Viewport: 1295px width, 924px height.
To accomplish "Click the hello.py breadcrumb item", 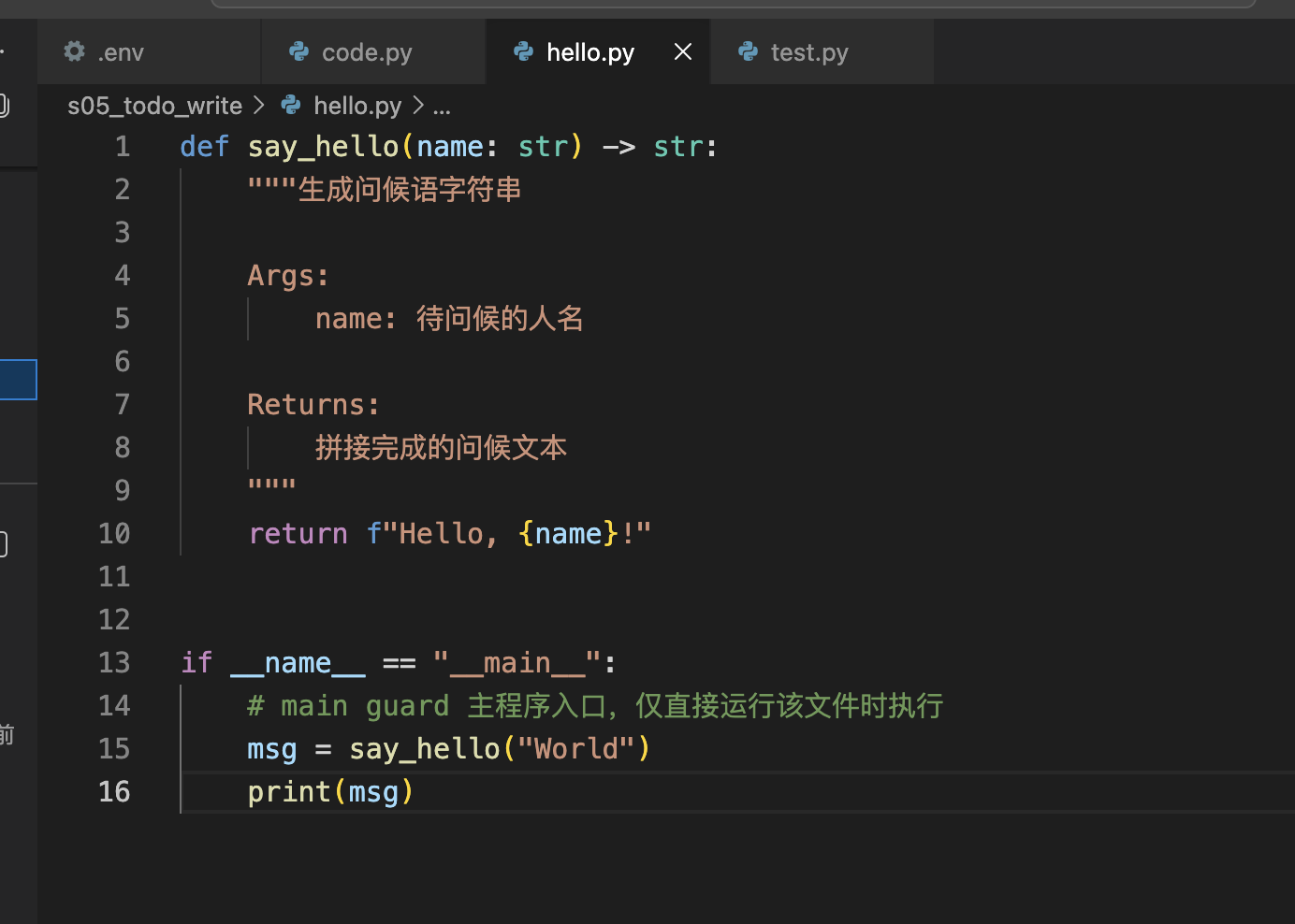I will tap(357, 106).
